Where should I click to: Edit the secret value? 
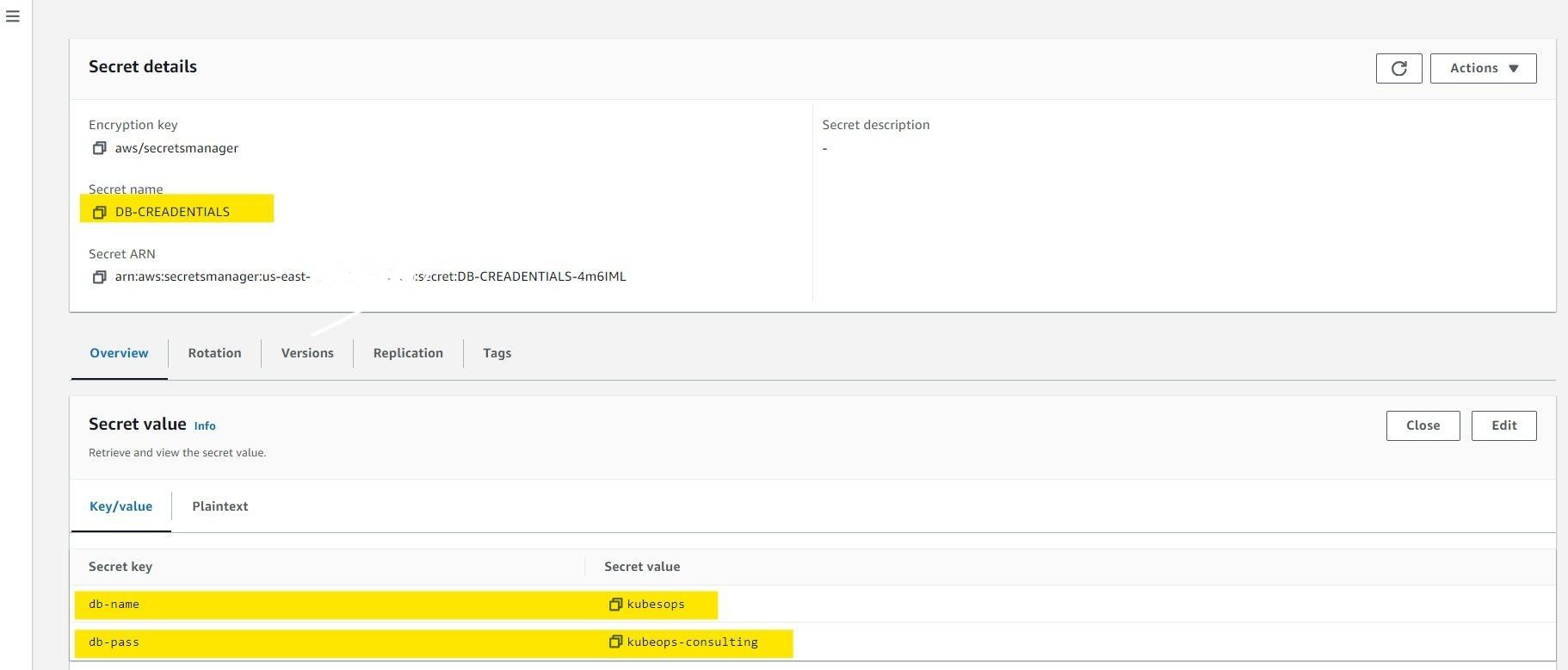[1503, 425]
